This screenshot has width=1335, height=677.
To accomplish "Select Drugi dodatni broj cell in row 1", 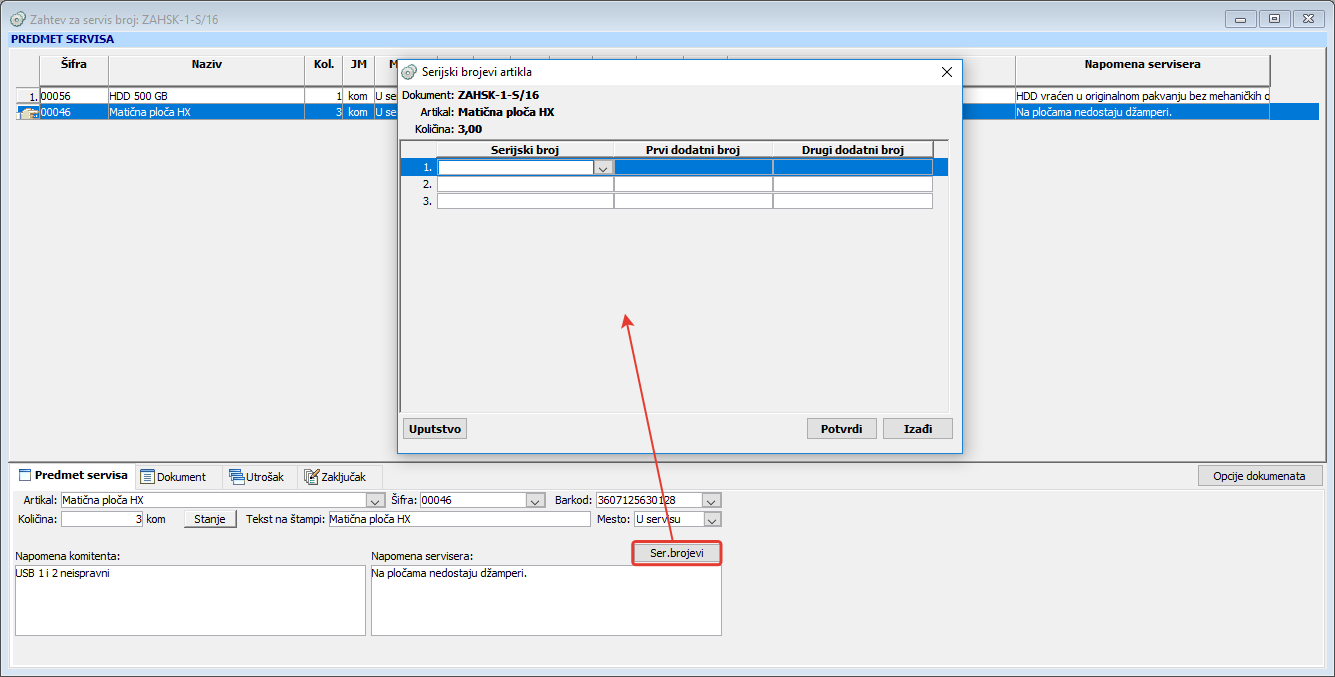I will 853,168.
